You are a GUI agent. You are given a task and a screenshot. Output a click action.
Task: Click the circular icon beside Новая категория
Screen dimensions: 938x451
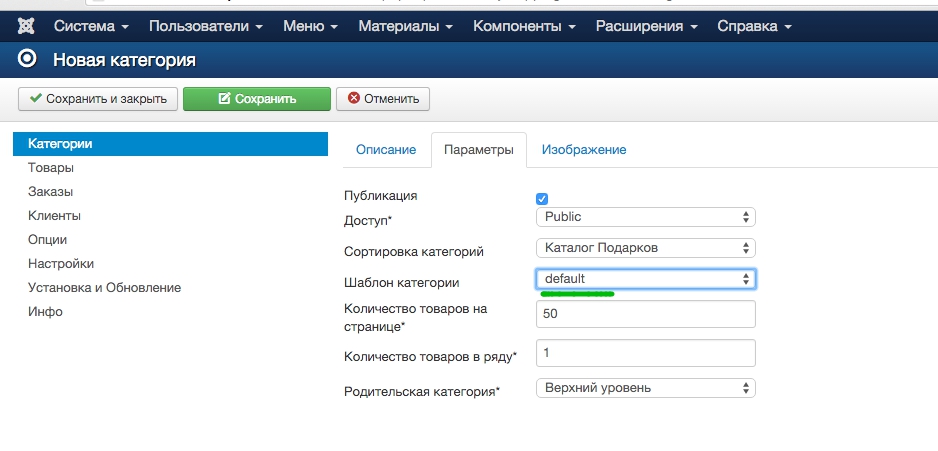[28, 60]
